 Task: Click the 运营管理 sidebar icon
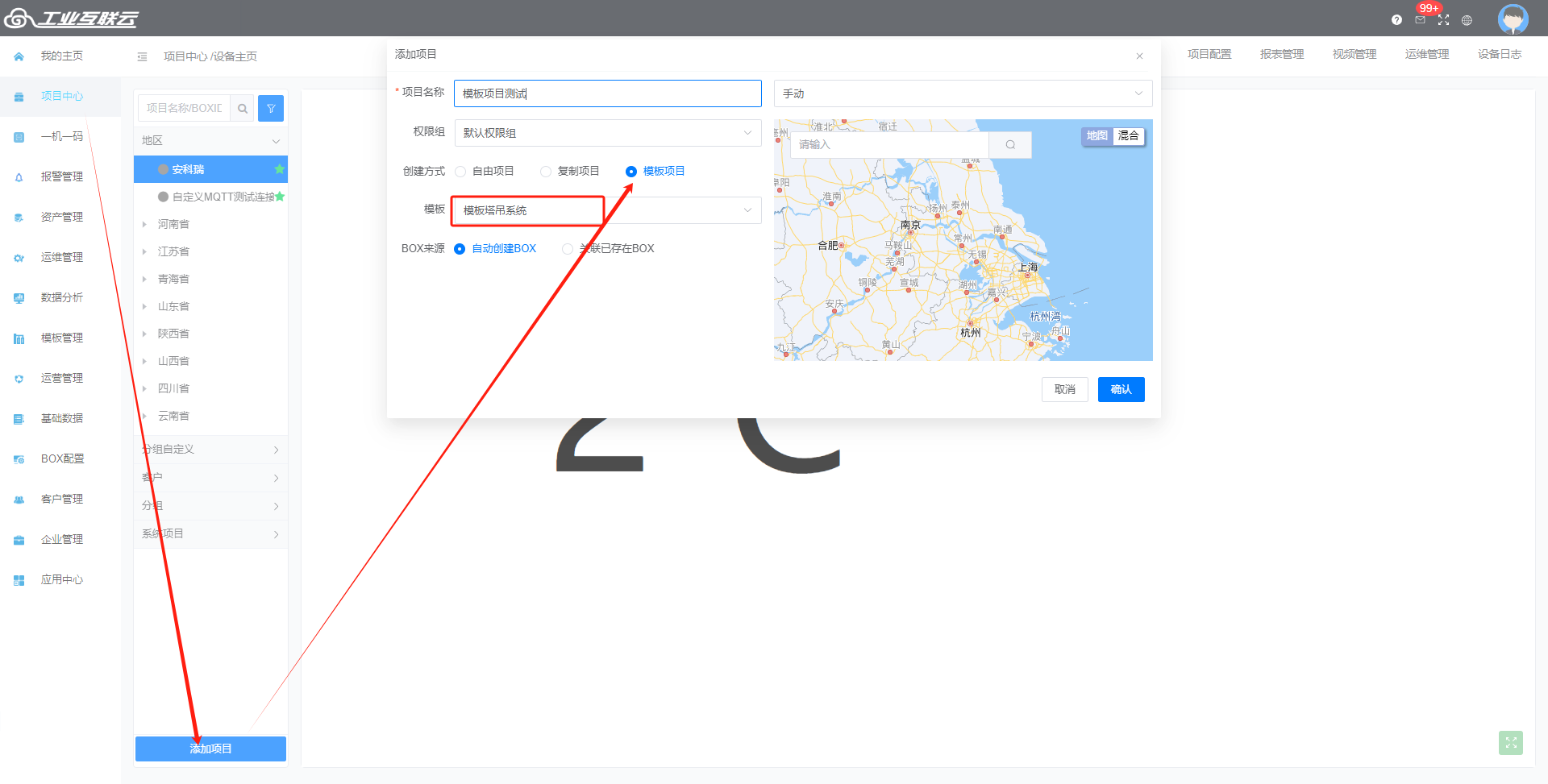19,379
